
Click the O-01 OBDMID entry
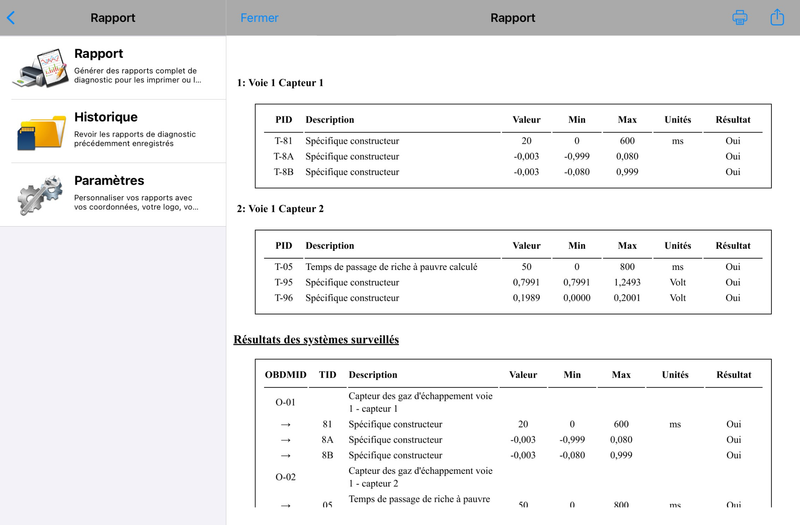point(286,402)
